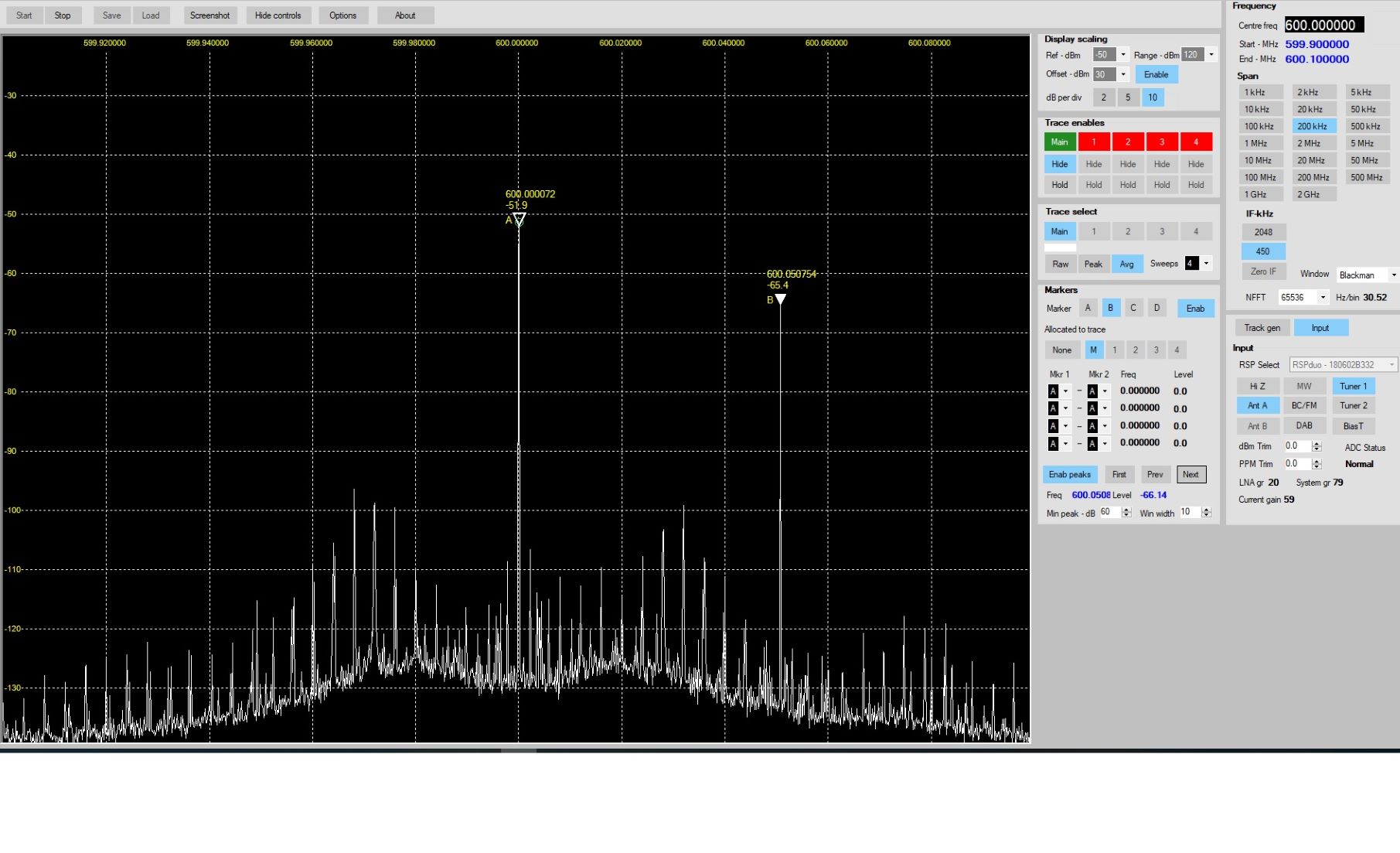Viewport: 1400px width, 853px height.
Task: Set dB per div to 5
Action: point(1128,97)
